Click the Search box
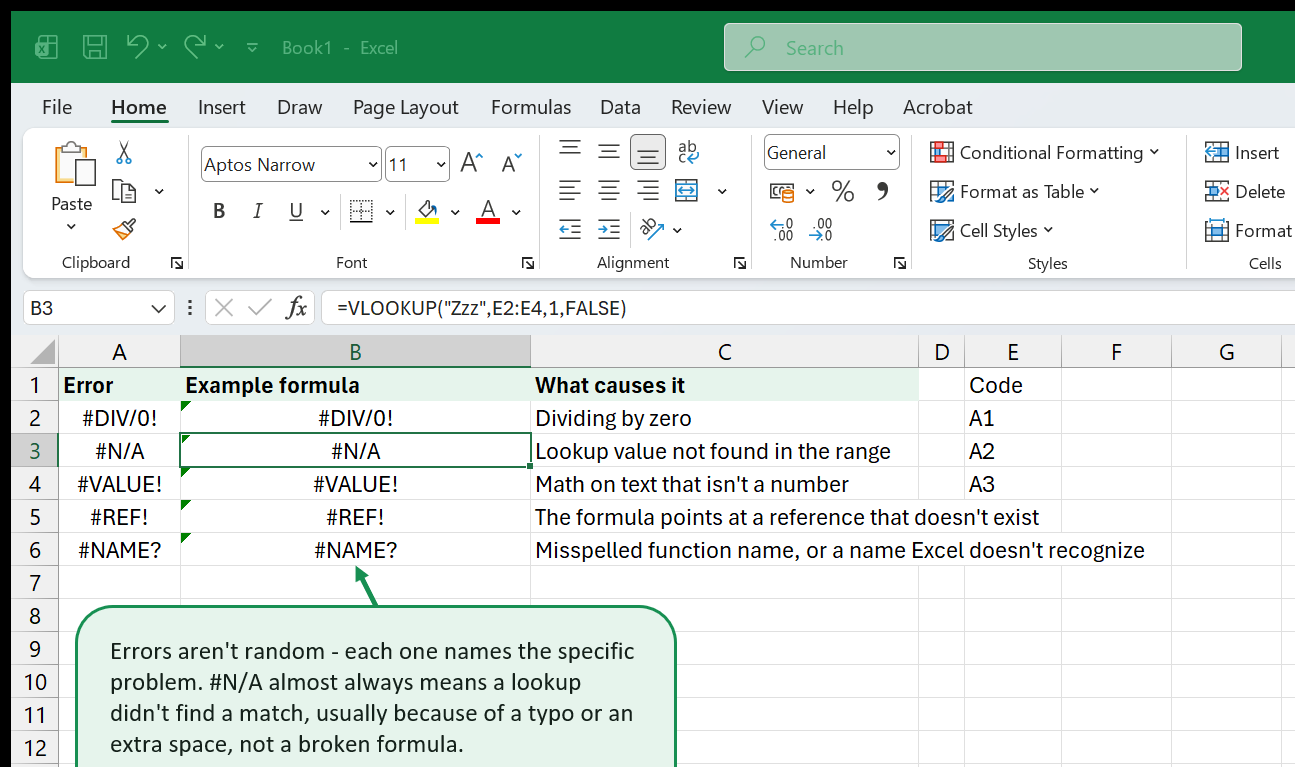This screenshot has width=1295, height=767. tap(983, 47)
